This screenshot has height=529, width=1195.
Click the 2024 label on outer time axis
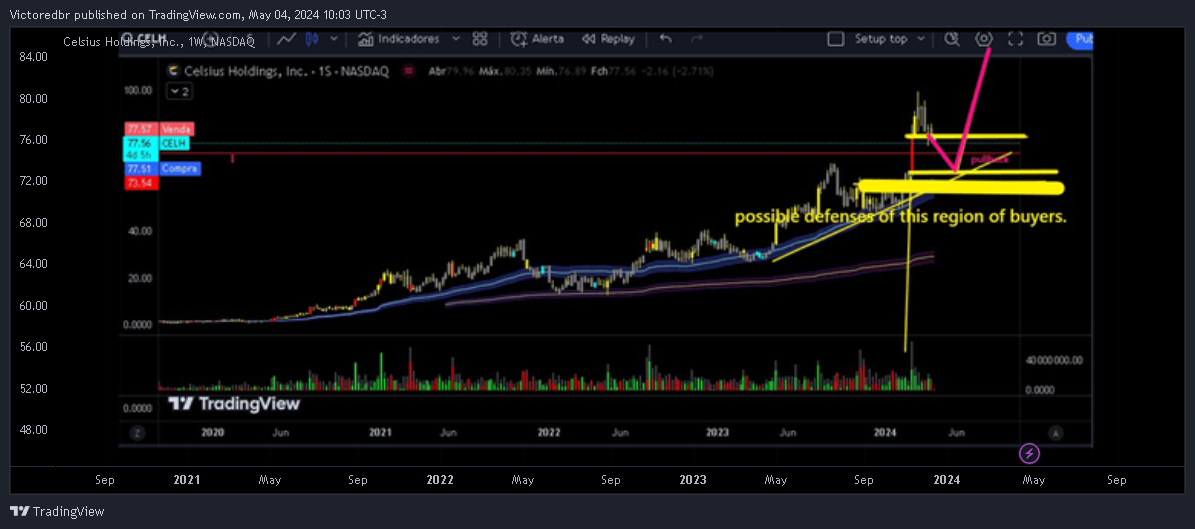point(947,480)
